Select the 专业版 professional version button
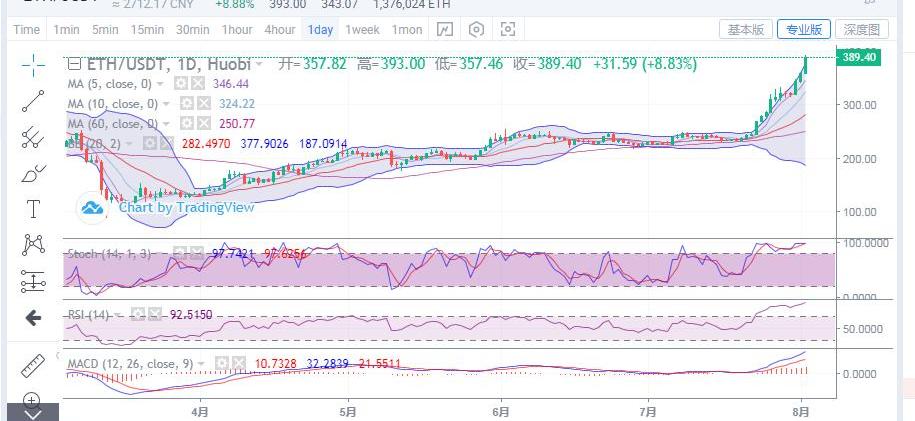The height and width of the screenshot is (421, 915). coord(804,29)
